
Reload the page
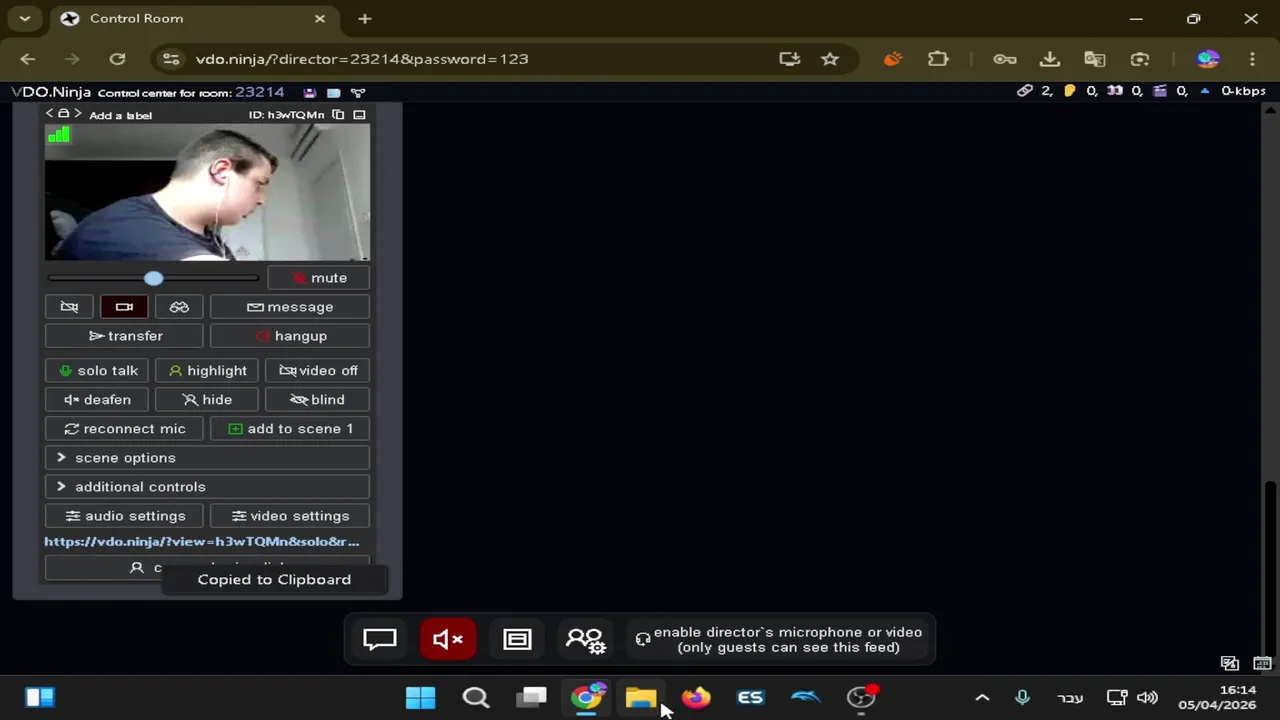click(117, 59)
